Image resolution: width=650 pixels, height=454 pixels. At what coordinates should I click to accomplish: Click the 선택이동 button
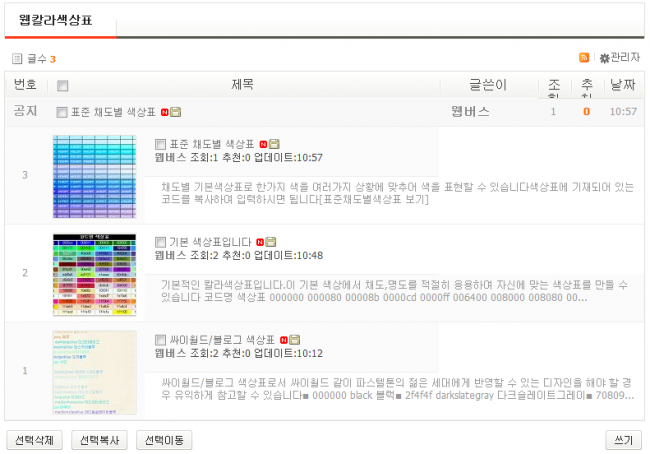pos(164,440)
